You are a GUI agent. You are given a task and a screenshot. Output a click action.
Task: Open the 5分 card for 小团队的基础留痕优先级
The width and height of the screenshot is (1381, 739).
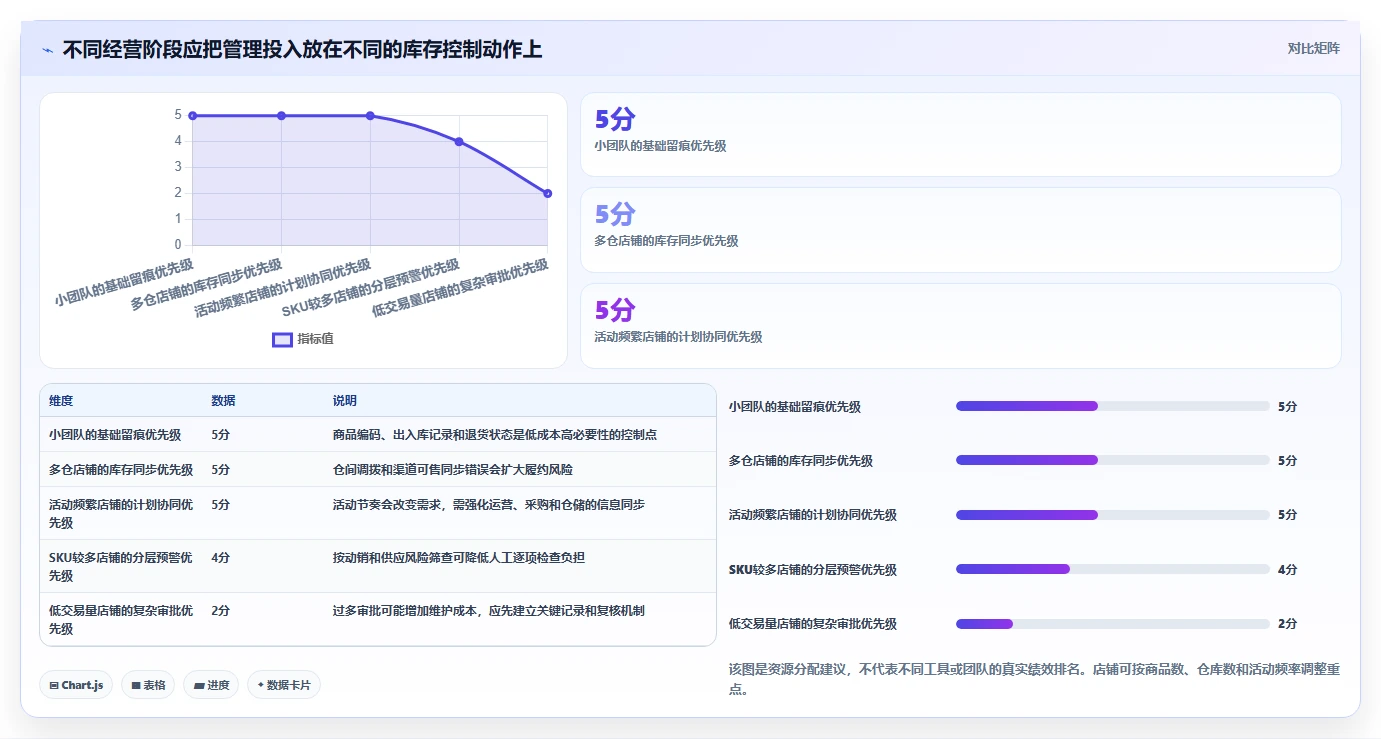960,134
